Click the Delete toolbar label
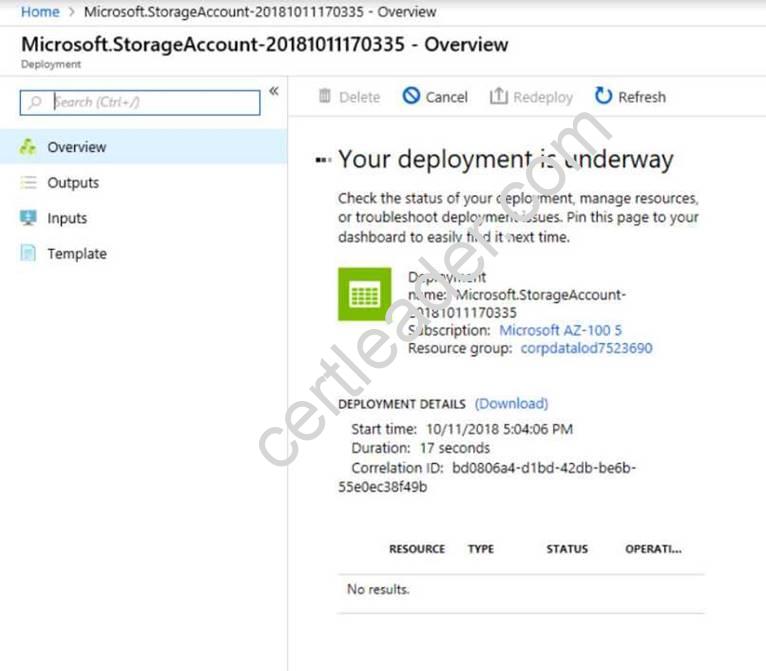 tap(360, 97)
